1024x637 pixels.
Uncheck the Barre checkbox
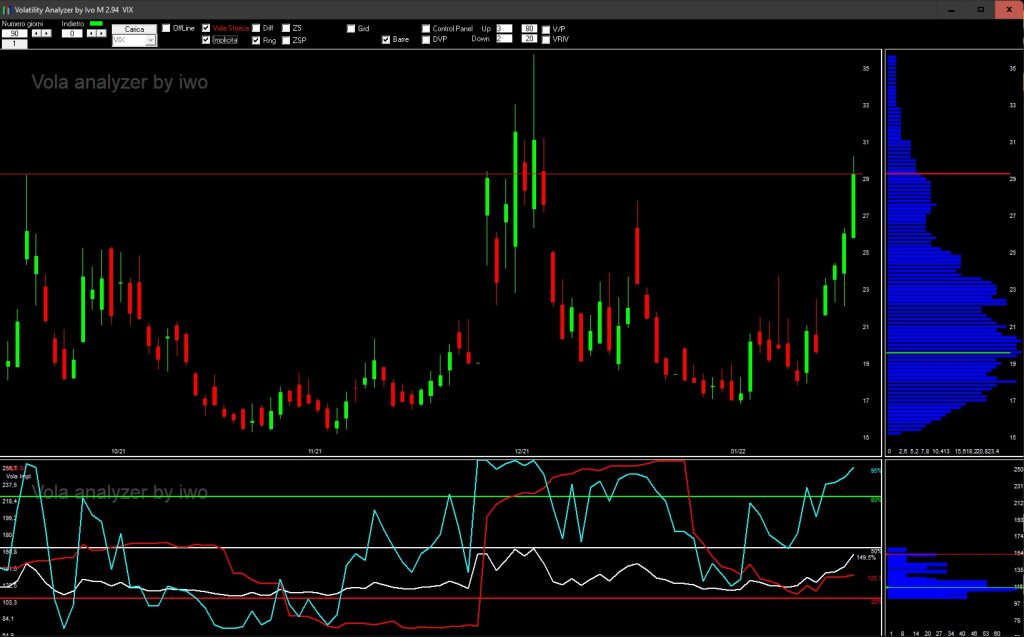coord(386,40)
